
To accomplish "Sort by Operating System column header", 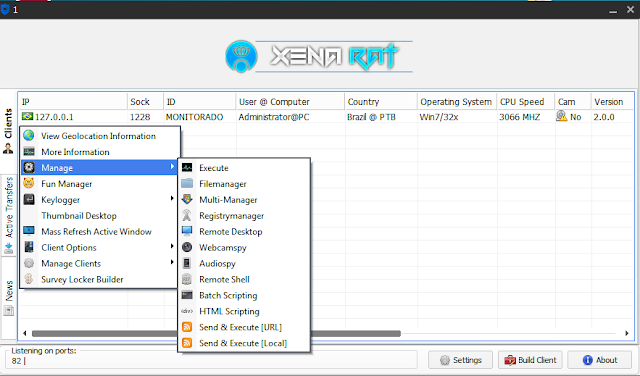I will point(457,102).
